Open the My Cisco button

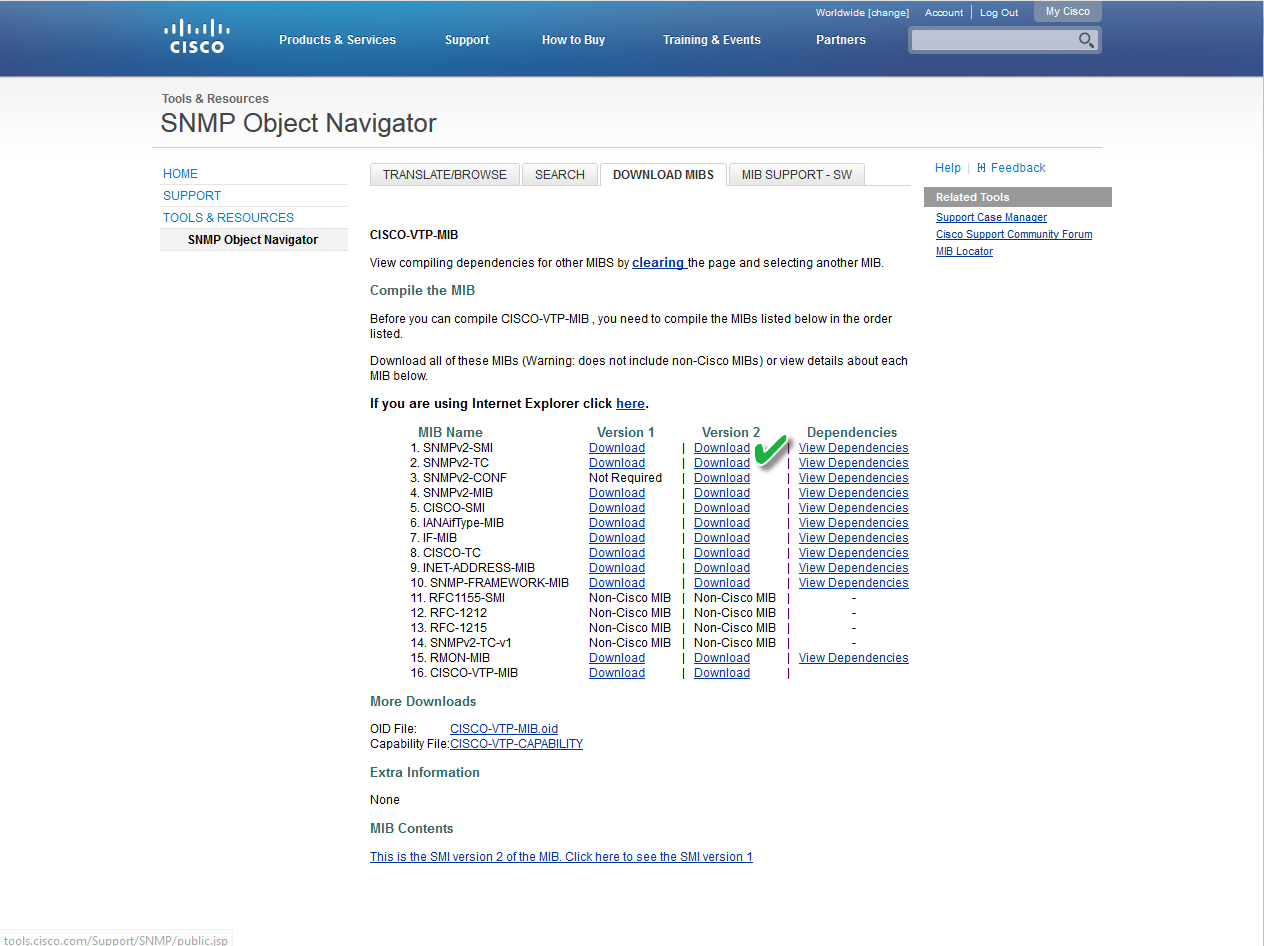click(1068, 12)
